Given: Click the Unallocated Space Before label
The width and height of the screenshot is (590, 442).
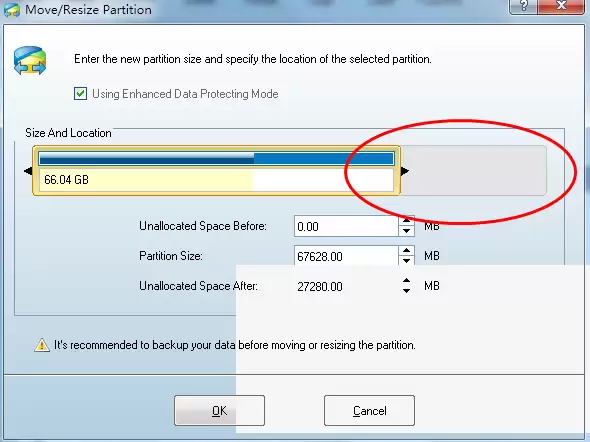Looking at the screenshot, I should click(203, 226).
